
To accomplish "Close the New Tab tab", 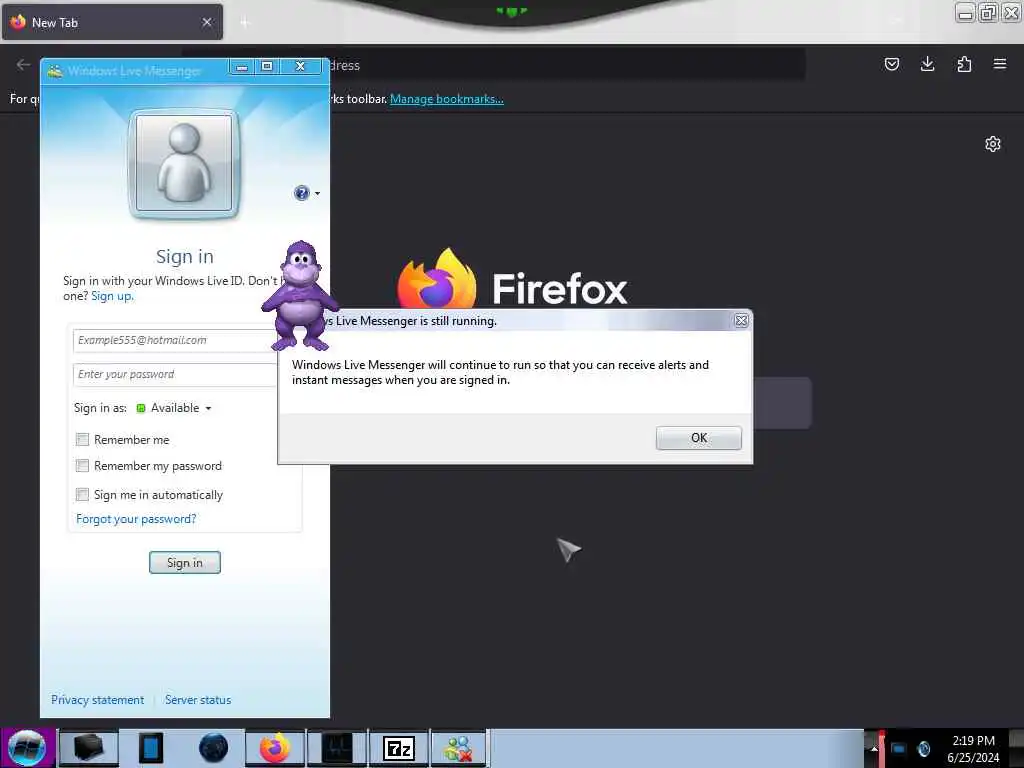I will coord(207,22).
